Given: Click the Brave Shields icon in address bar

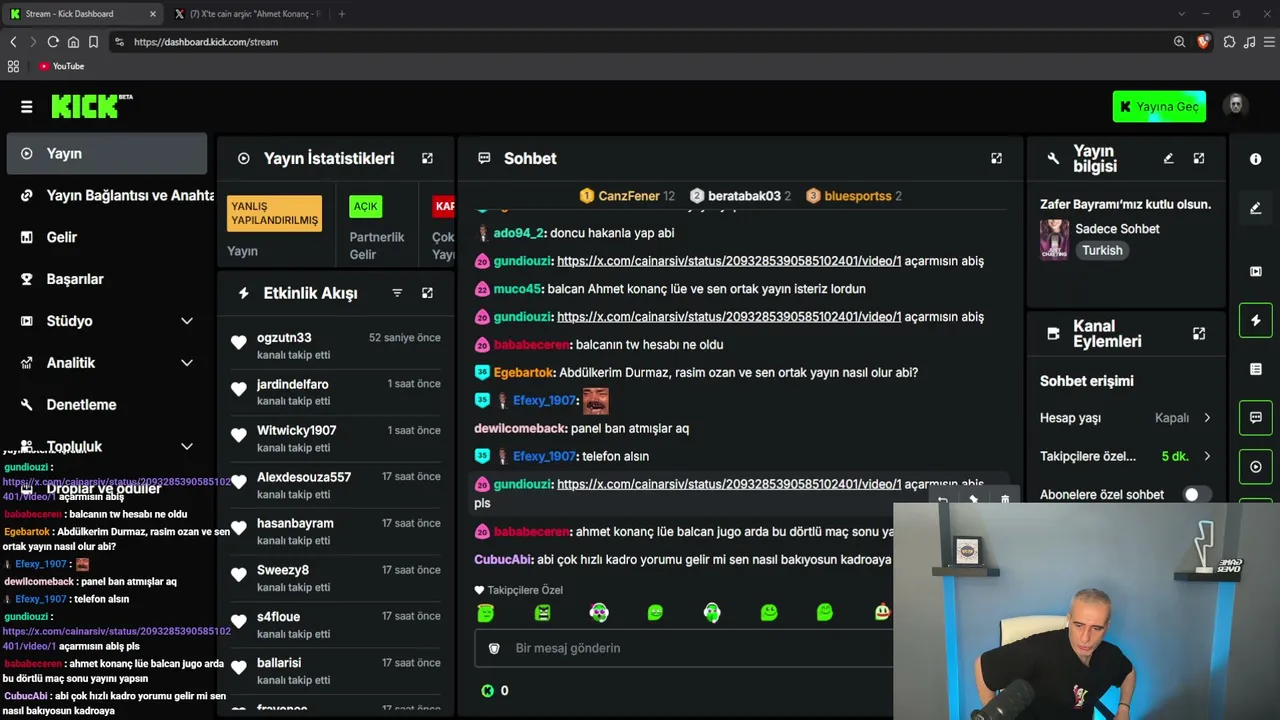Looking at the screenshot, I should pos(1203,42).
